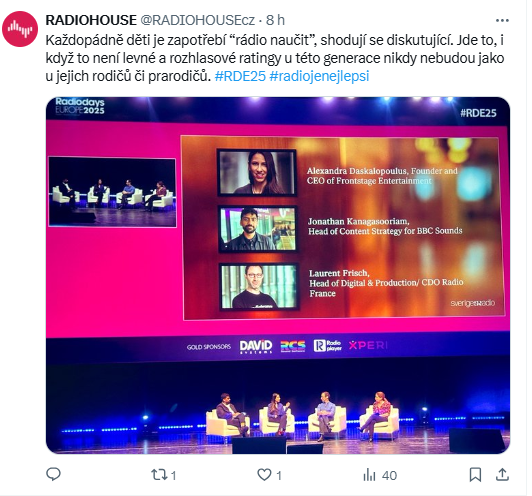Open the three-dot more options menu
This screenshot has width=532, height=496.
(502, 21)
